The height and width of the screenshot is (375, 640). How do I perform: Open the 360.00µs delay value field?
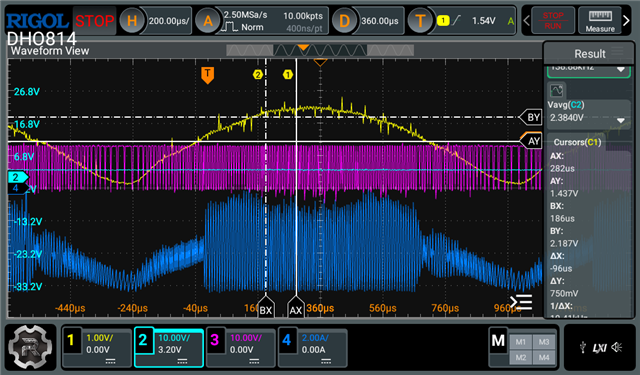point(380,21)
